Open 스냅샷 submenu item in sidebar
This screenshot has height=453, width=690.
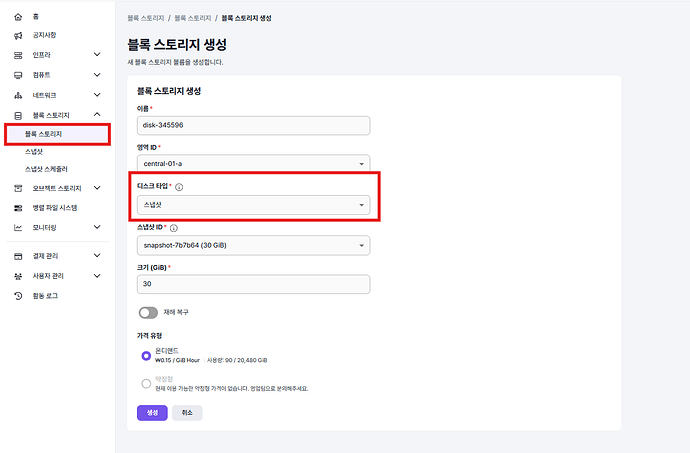pos(34,151)
